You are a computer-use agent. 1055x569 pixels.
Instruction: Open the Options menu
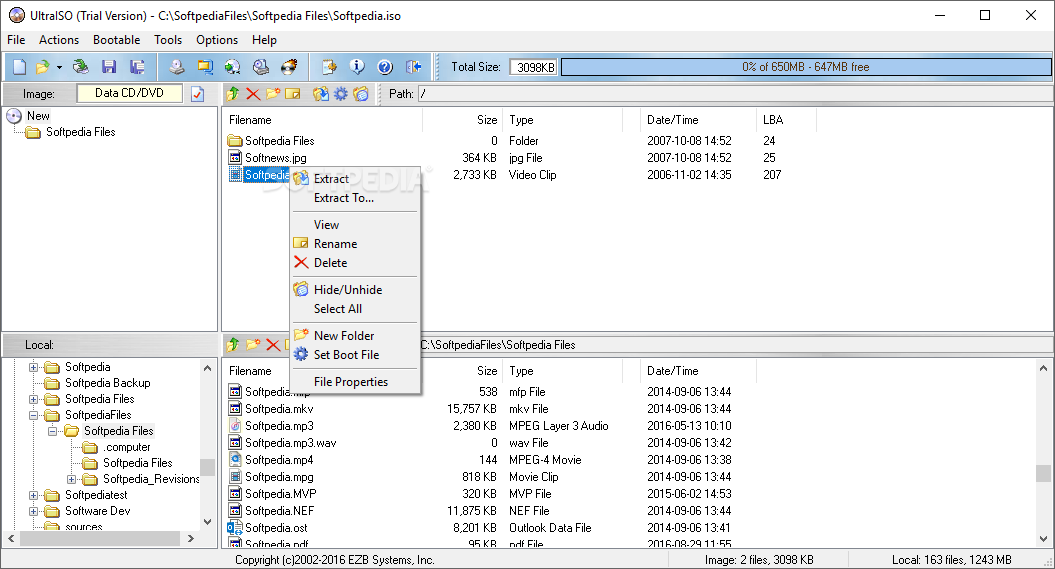[217, 40]
